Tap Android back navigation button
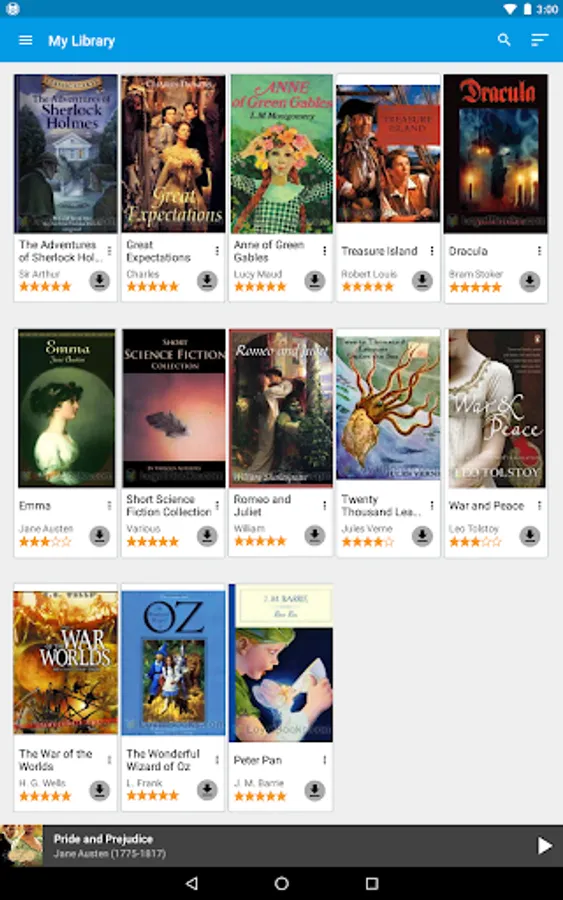The width and height of the screenshot is (563, 900). 192,883
